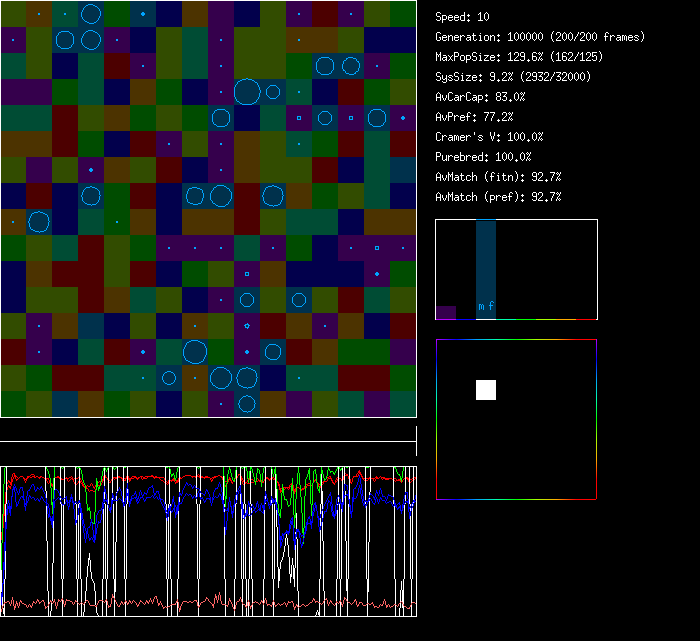Click the small purple bar in histogram

(x=446, y=312)
